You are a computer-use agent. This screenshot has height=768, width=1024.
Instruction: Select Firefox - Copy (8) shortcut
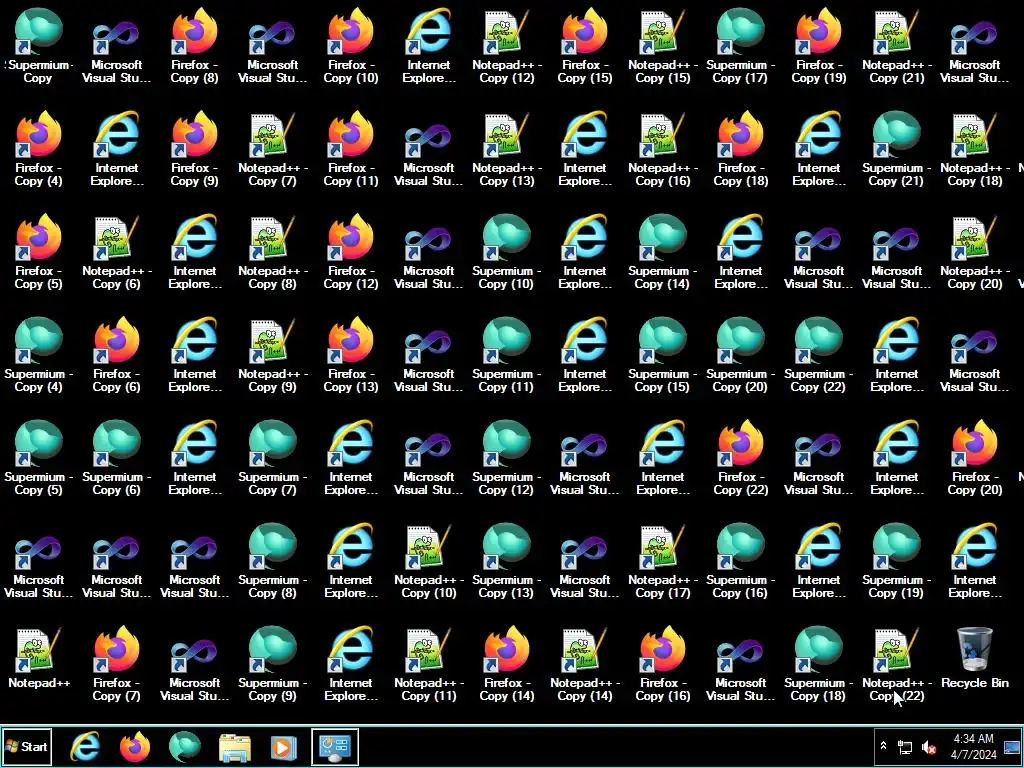[194, 46]
